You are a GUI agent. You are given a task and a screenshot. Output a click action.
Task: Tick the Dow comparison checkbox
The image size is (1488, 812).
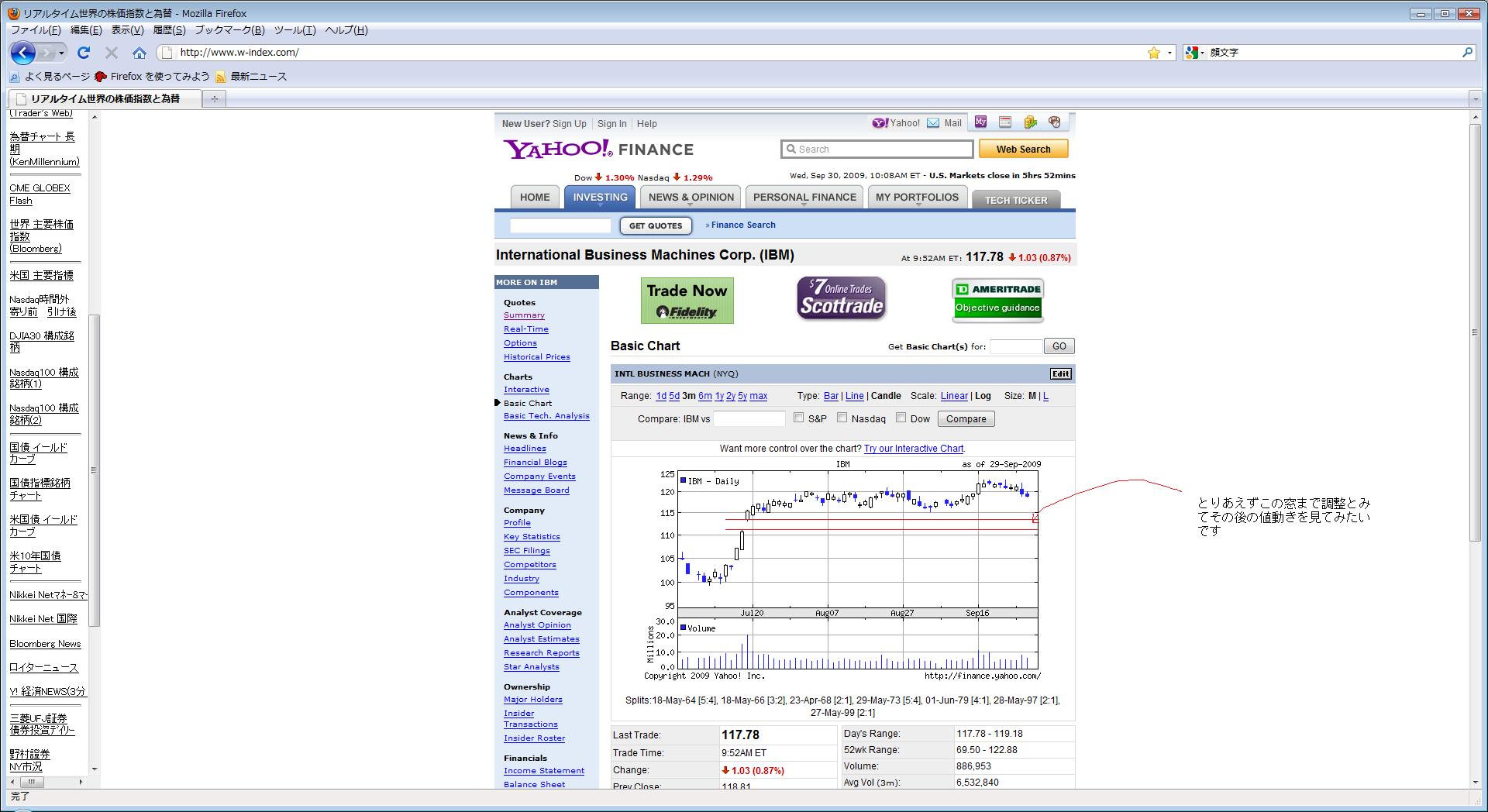[x=901, y=418]
